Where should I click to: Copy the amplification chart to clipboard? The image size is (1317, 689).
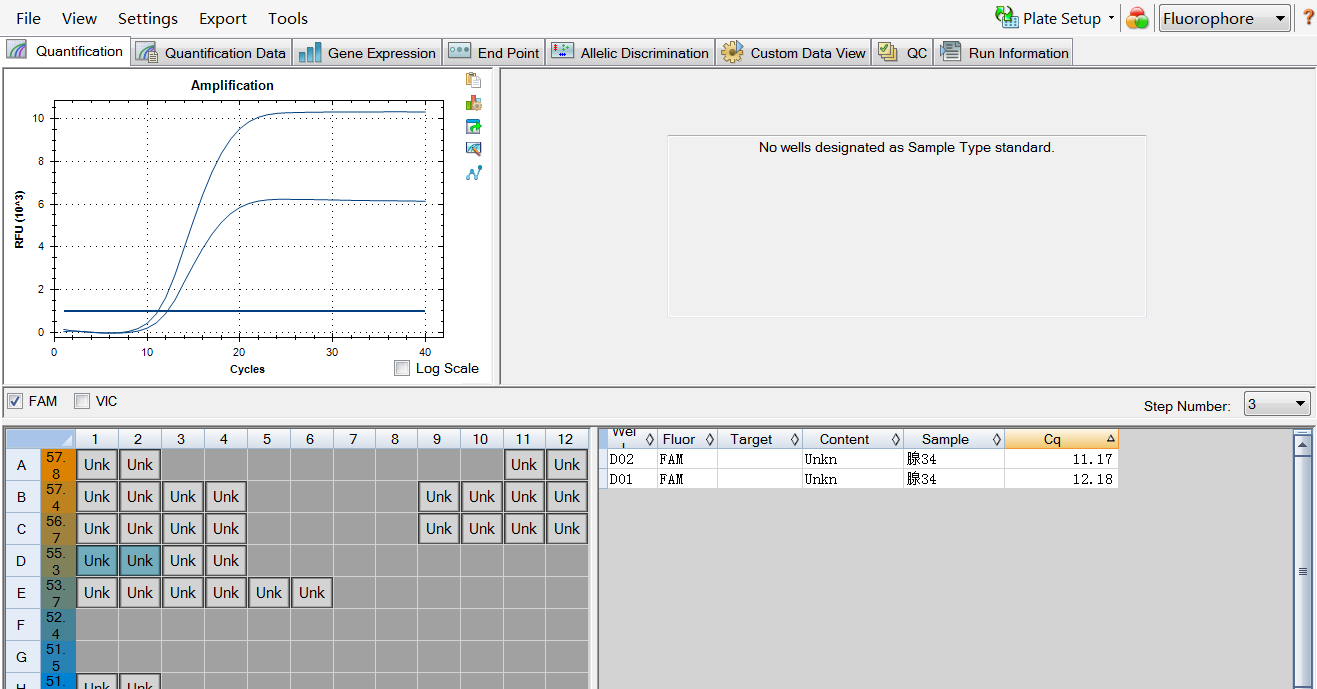coord(474,80)
